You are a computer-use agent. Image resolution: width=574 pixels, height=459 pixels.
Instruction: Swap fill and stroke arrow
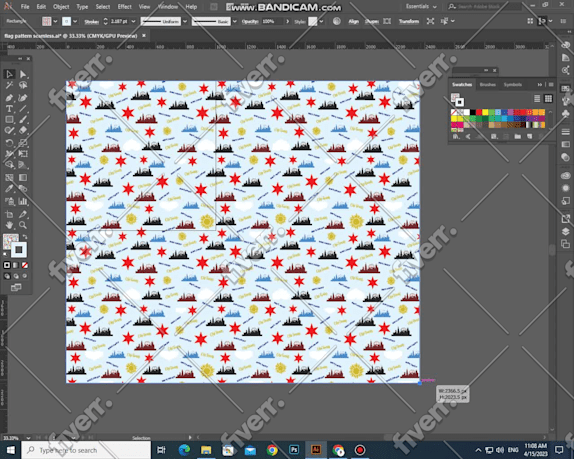click(x=25, y=237)
